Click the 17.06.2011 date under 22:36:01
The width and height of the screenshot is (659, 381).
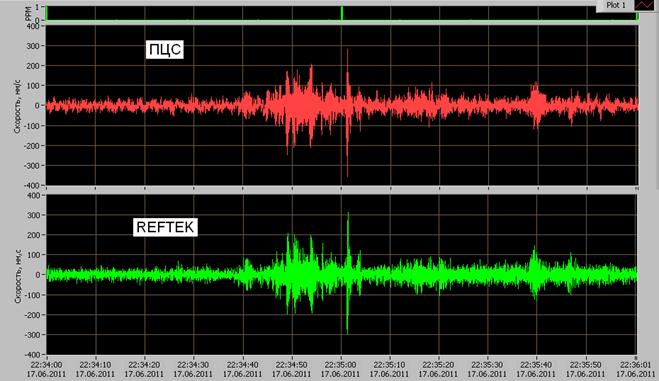(x=636, y=374)
